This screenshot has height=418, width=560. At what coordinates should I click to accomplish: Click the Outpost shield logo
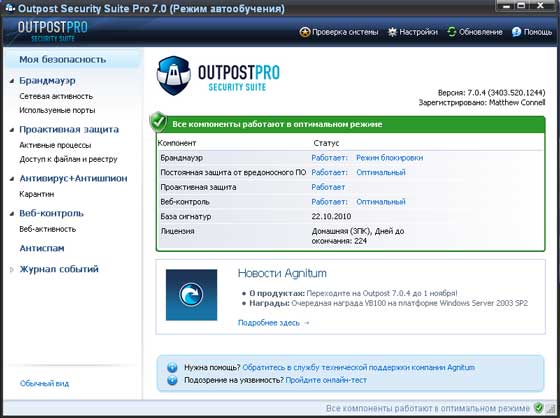pos(173,76)
